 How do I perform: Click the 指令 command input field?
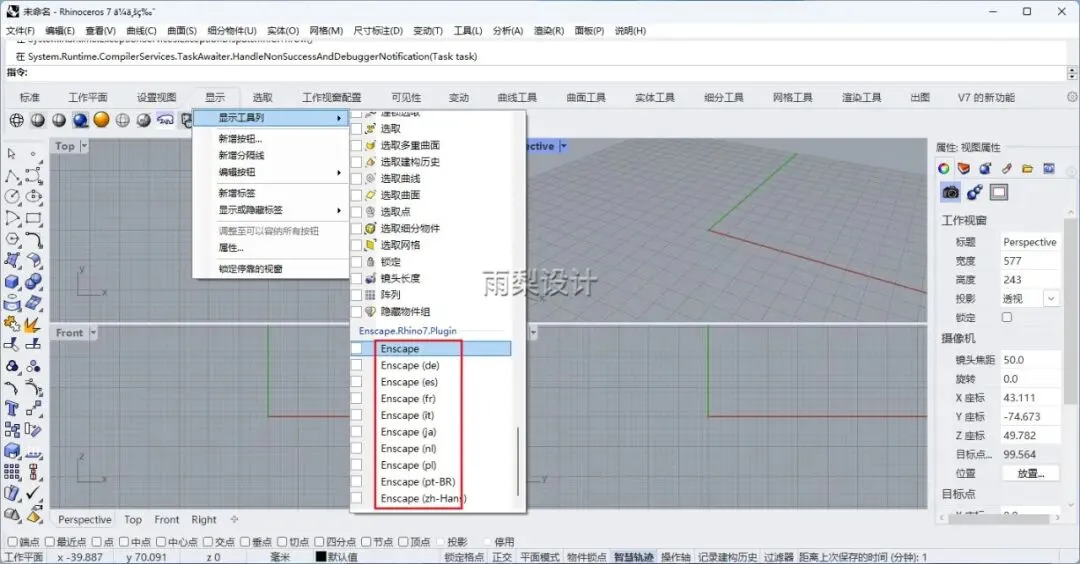(547, 72)
